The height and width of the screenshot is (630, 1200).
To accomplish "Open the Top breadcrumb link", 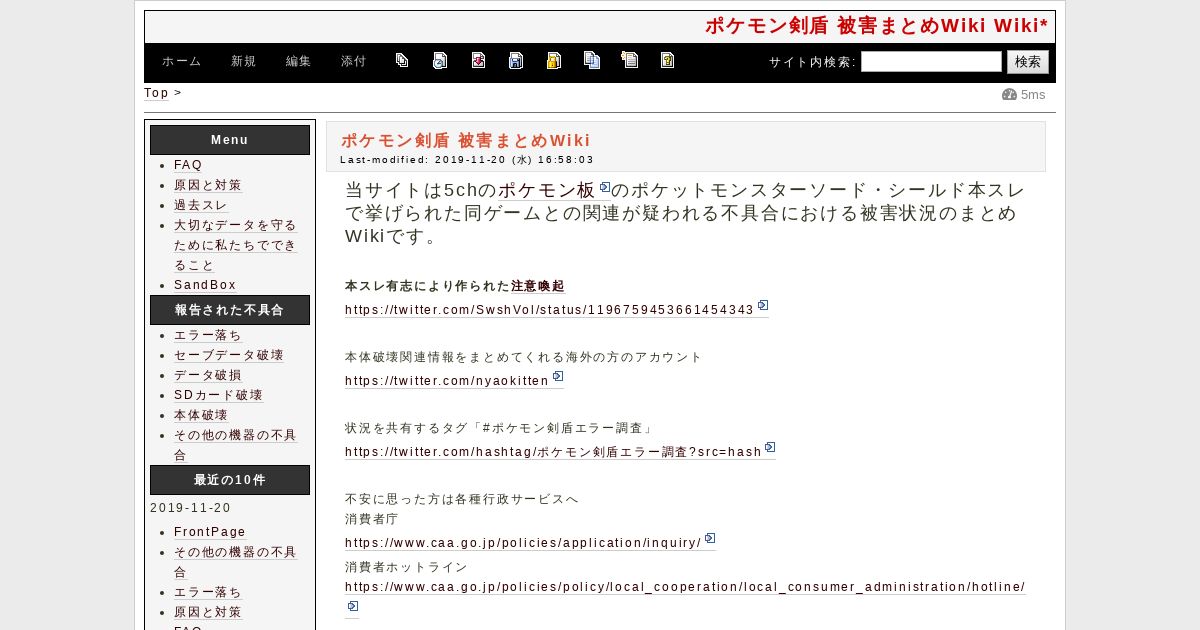I will [x=156, y=93].
